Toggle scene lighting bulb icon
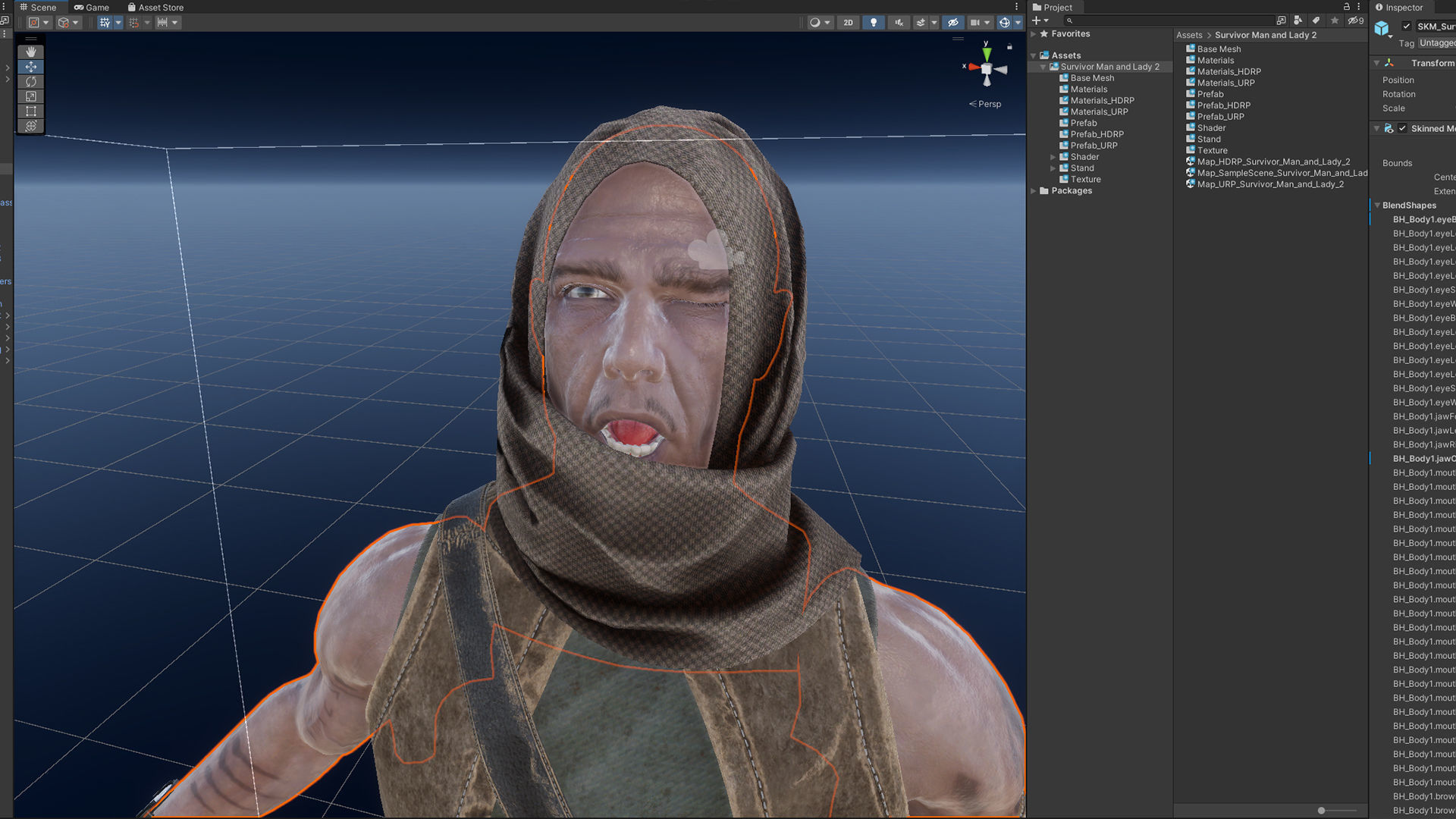Image resolution: width=1456 pixels, height=819 pixels. [x=874, y=23]
